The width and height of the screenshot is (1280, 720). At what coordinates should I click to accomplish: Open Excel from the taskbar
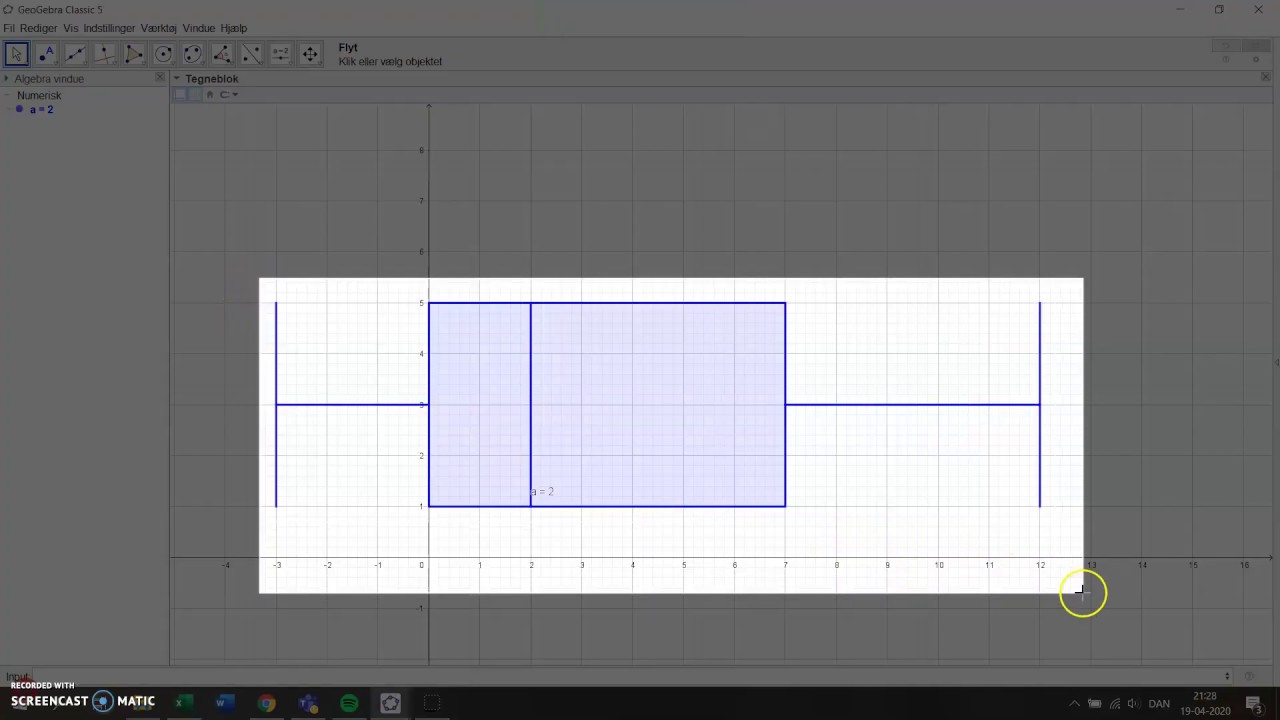click(x=183, y=703)
